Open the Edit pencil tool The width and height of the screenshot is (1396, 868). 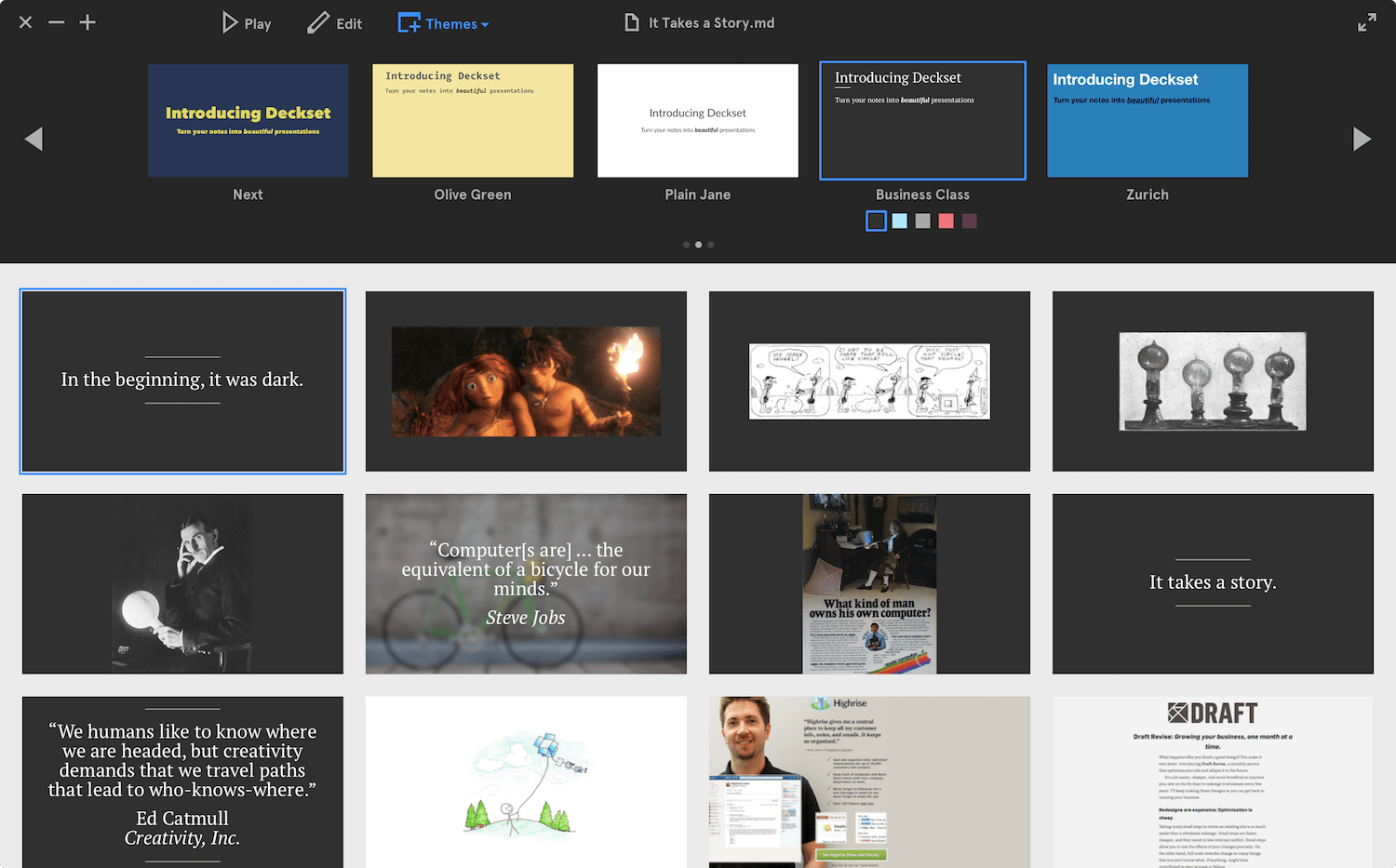[335, 23]
